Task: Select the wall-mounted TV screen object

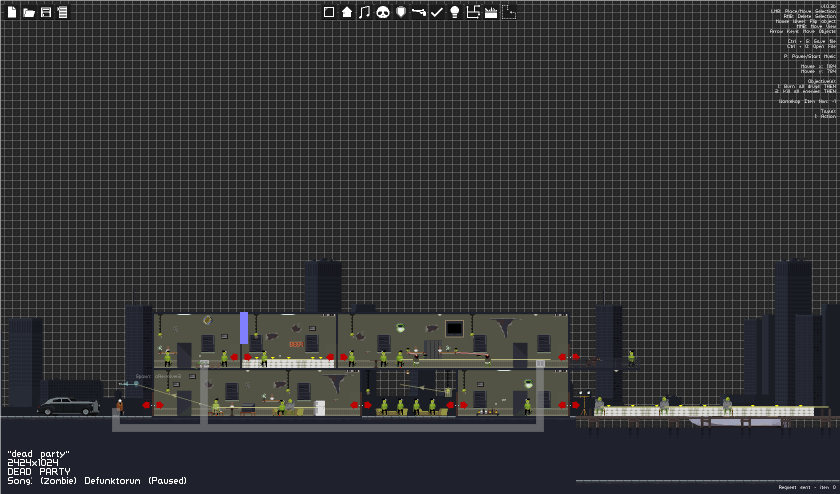Action: click(x=454, y=328)
